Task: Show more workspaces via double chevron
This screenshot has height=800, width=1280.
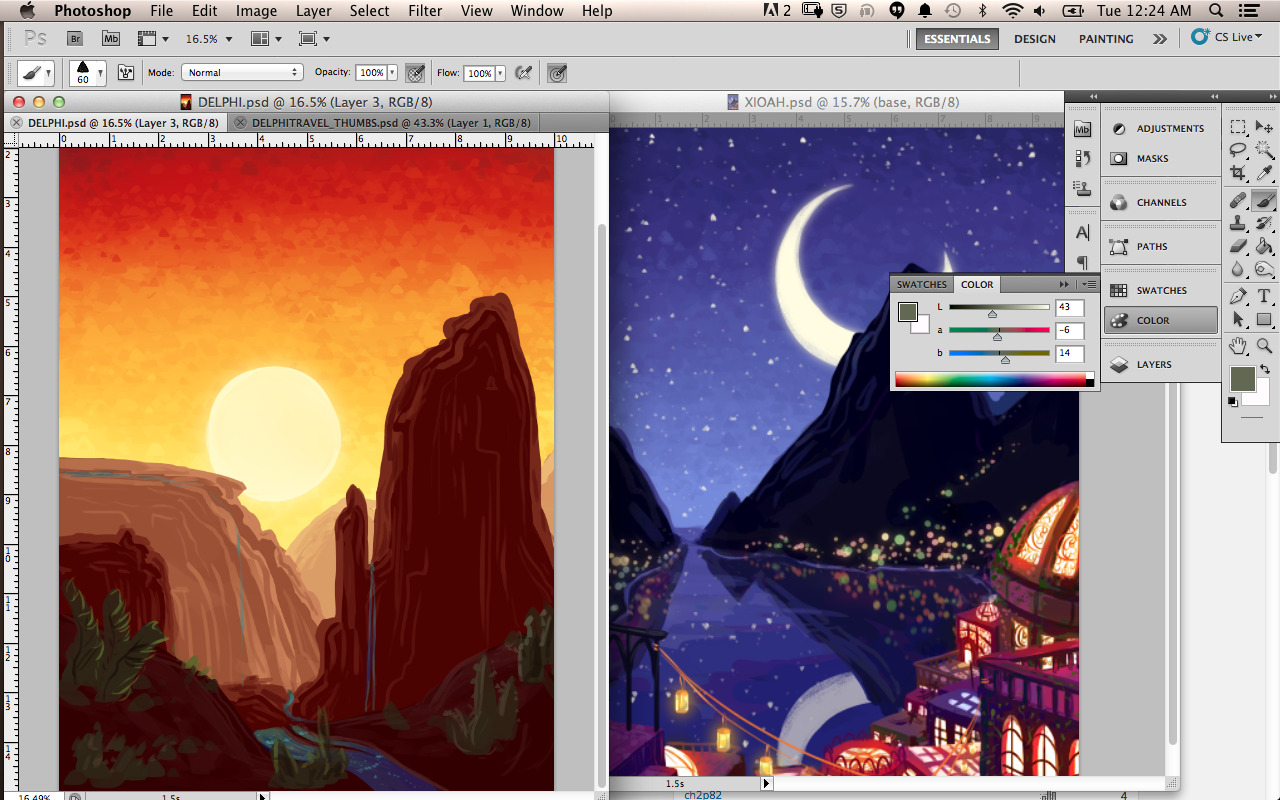Action: coord(1160,39)
